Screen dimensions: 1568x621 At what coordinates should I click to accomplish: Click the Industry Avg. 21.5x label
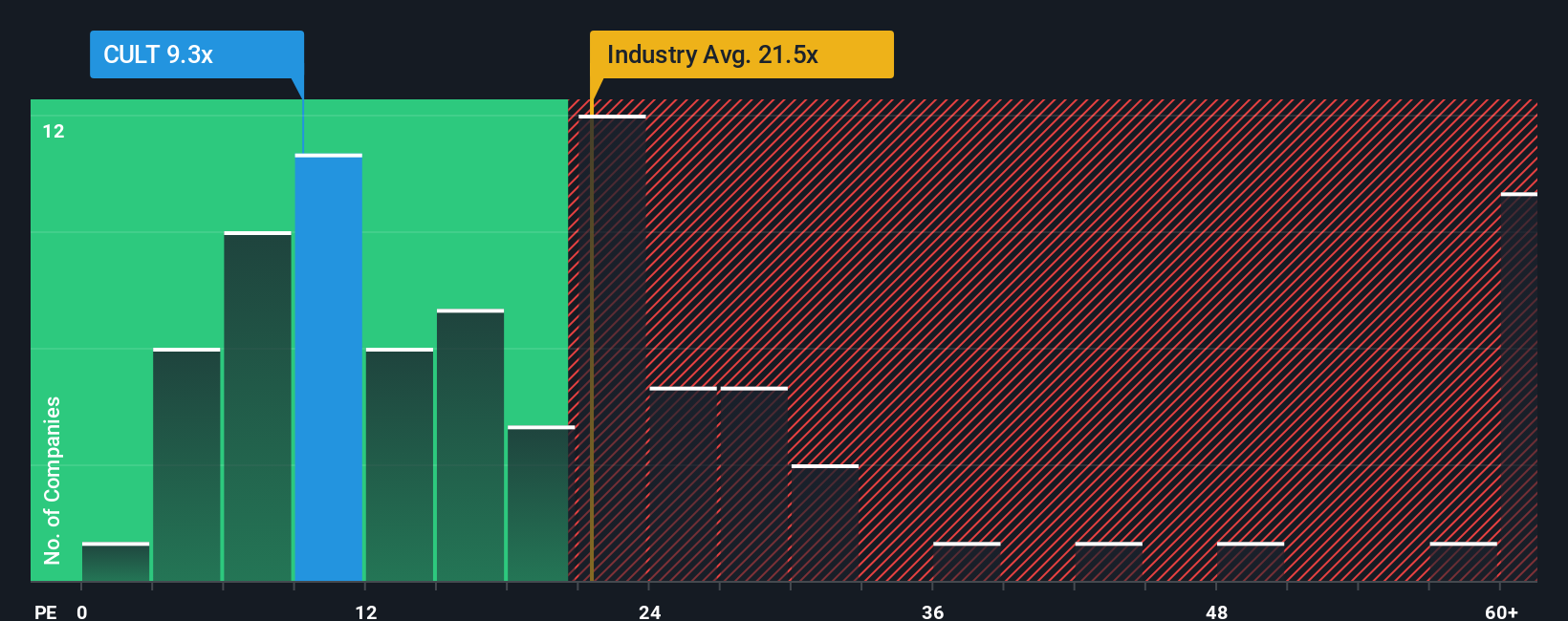tap(742, 54)
